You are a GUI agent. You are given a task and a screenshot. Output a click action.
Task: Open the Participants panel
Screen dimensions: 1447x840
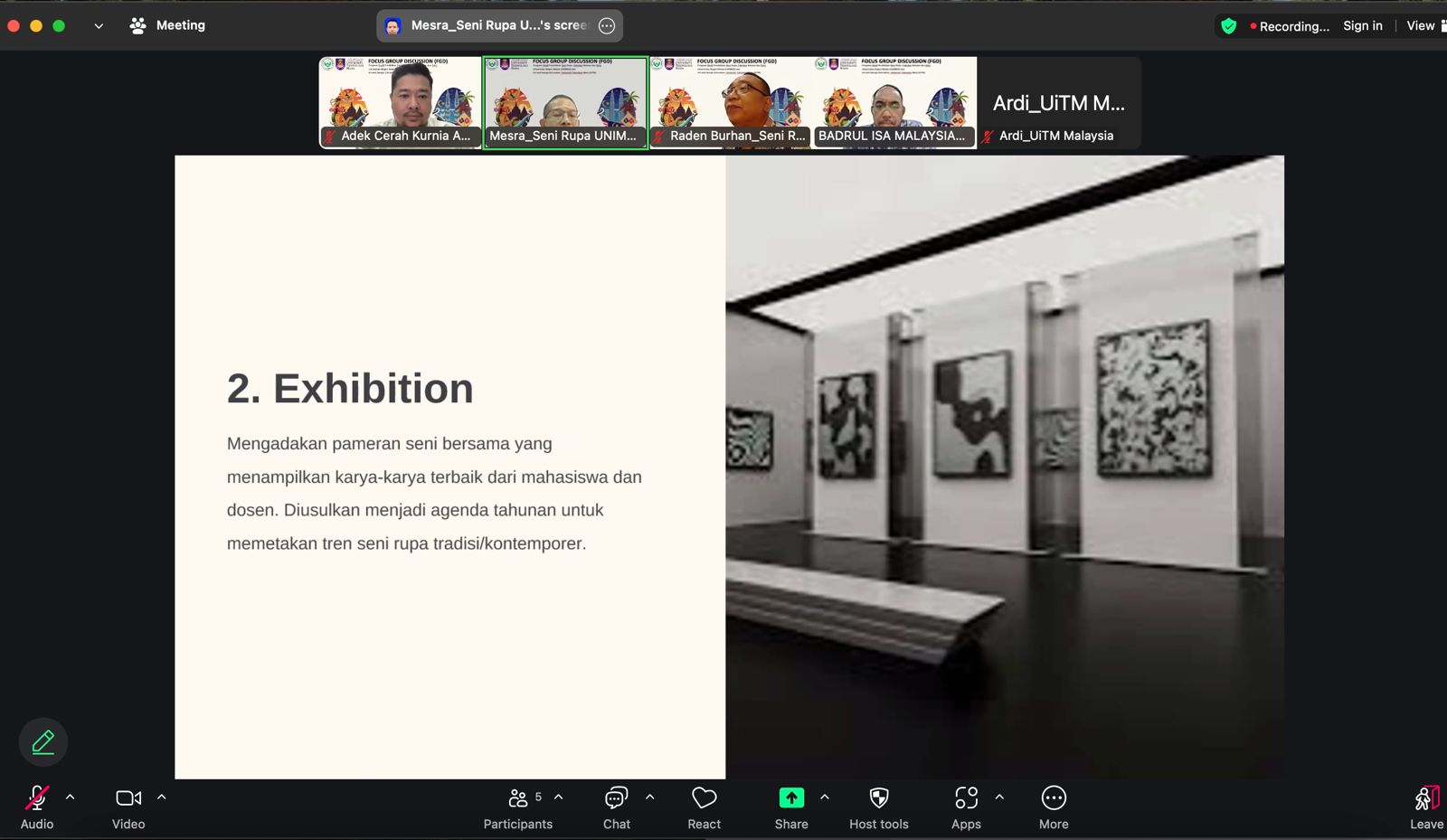(x=518, y=798)
